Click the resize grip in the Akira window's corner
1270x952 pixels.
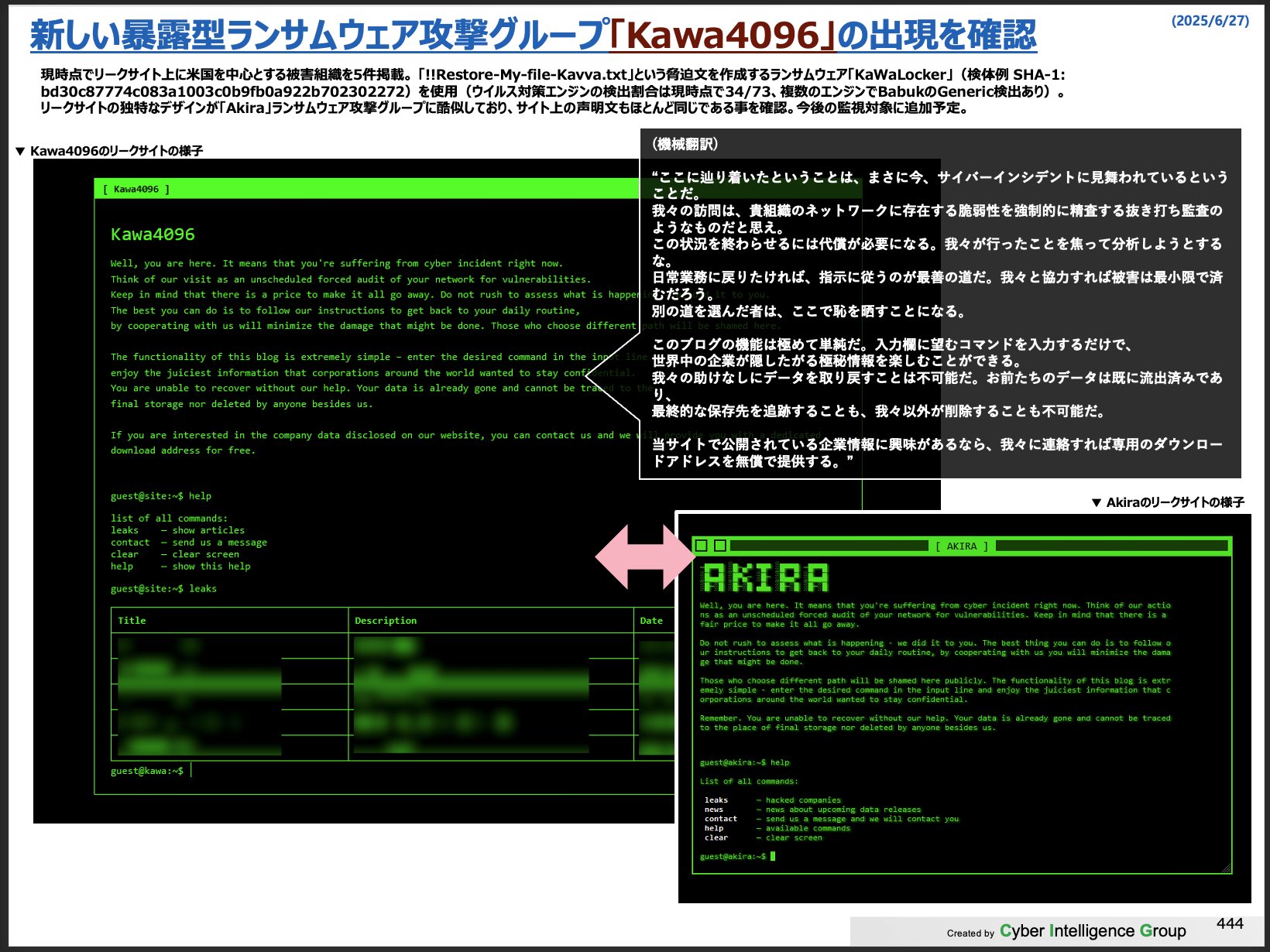point(1226,868)
